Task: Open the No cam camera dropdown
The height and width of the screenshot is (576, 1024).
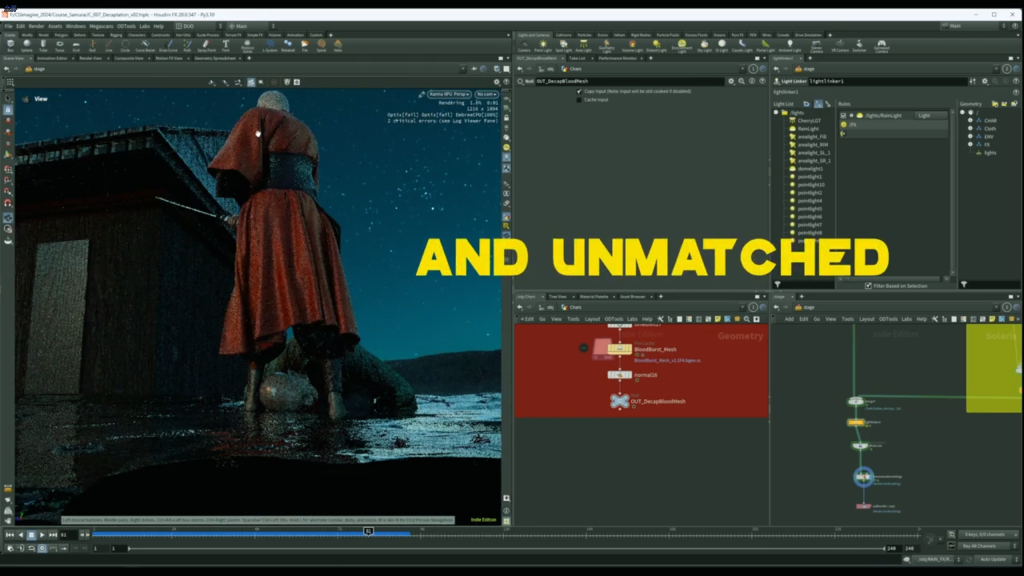Action: [x=487, y=95]
